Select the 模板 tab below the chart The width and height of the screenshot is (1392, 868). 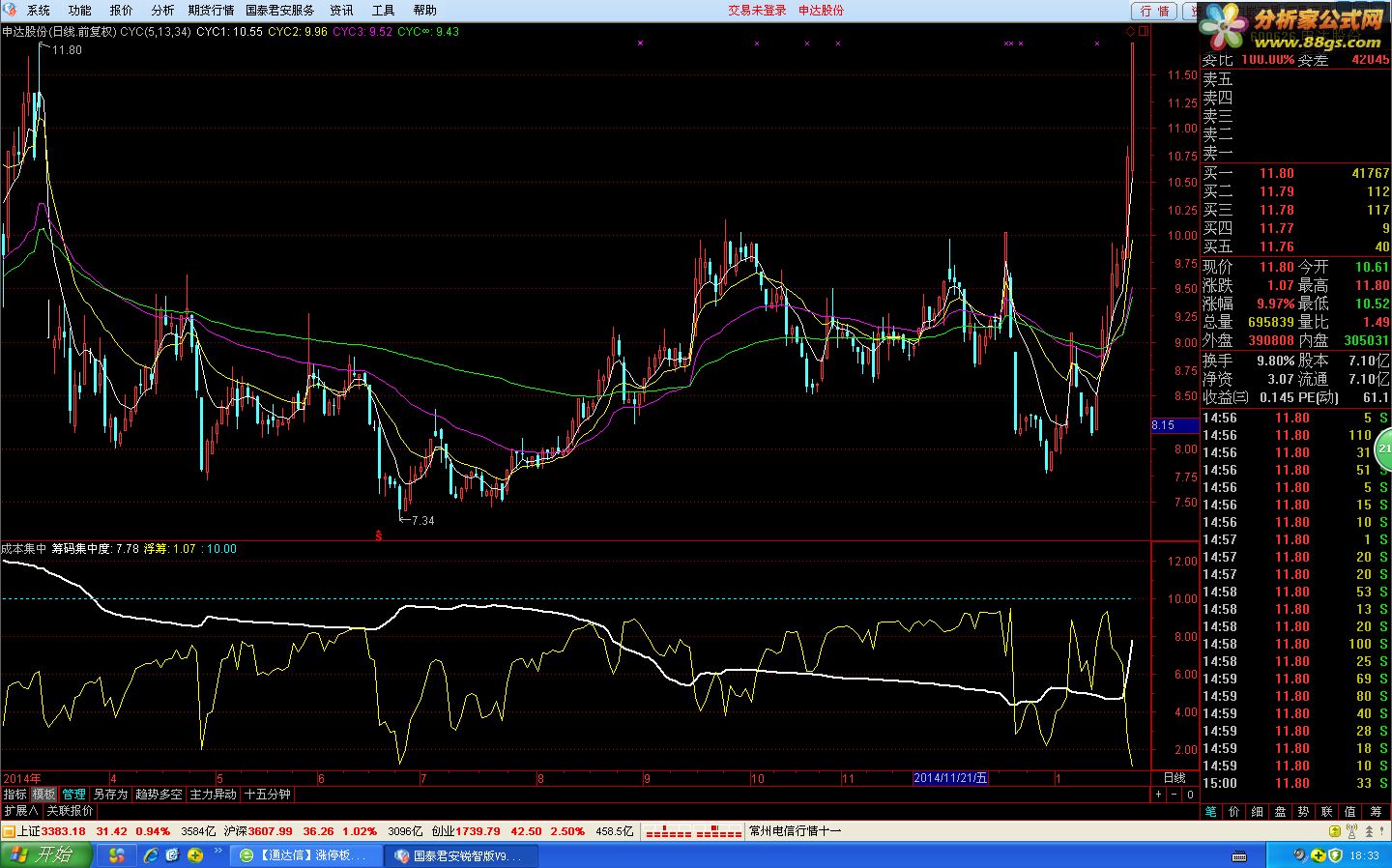tap(43, 795)
